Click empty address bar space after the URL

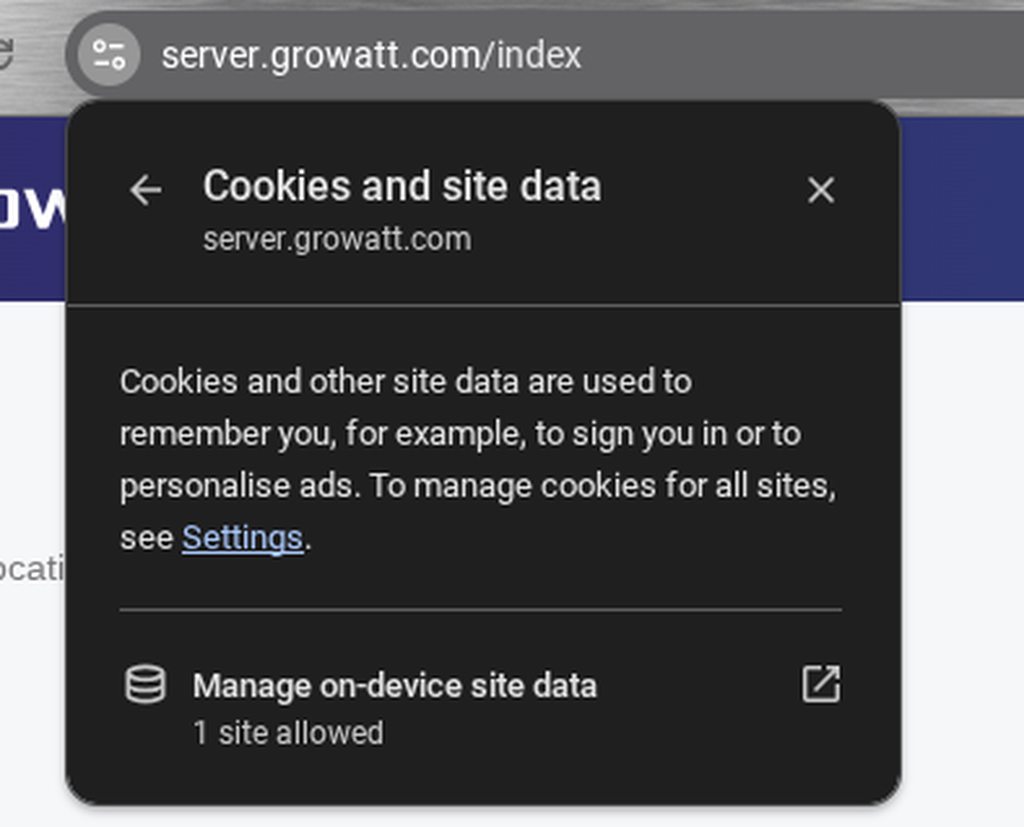(800, 54)
